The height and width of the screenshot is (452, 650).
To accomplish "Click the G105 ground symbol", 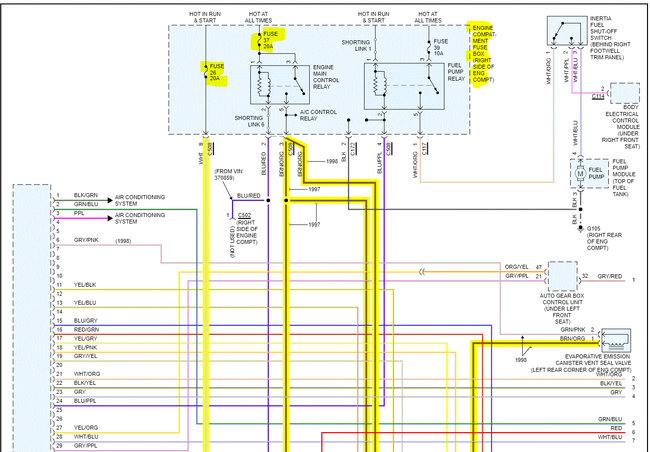I will pos(580,228).
